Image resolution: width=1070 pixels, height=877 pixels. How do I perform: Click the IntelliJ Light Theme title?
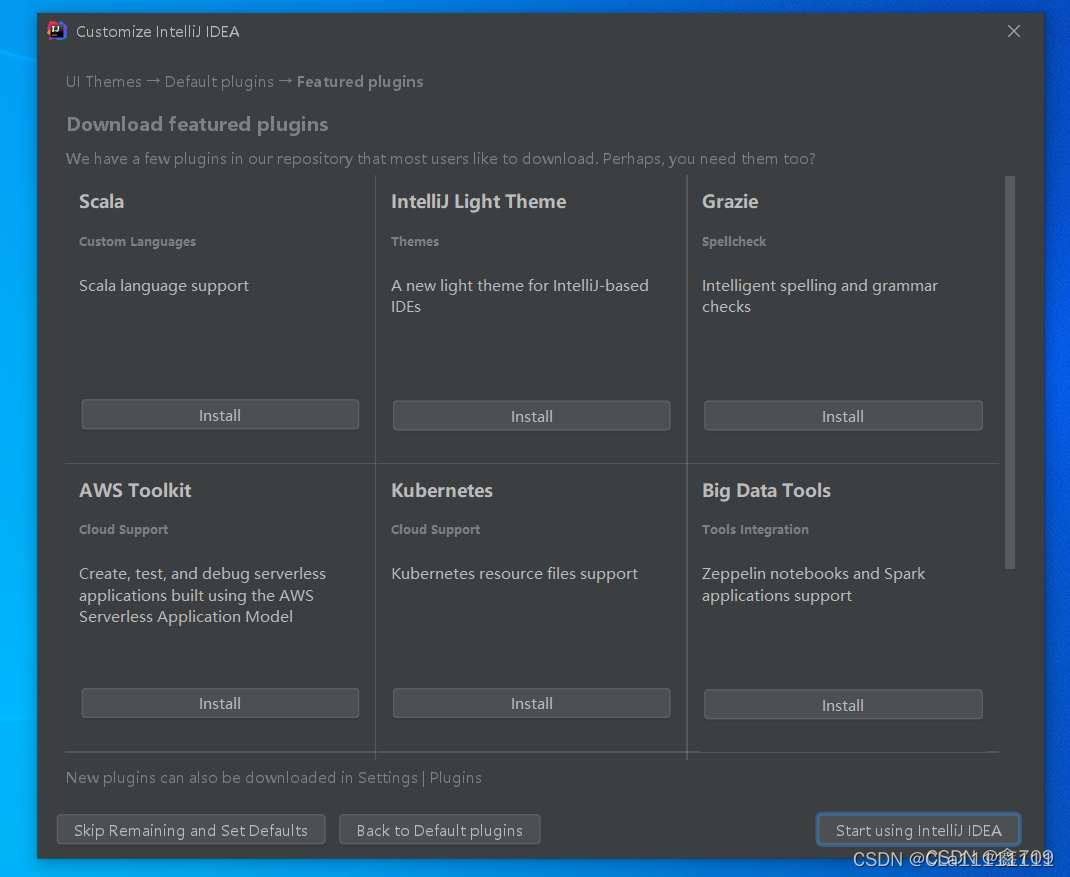(x=478, y=202)
